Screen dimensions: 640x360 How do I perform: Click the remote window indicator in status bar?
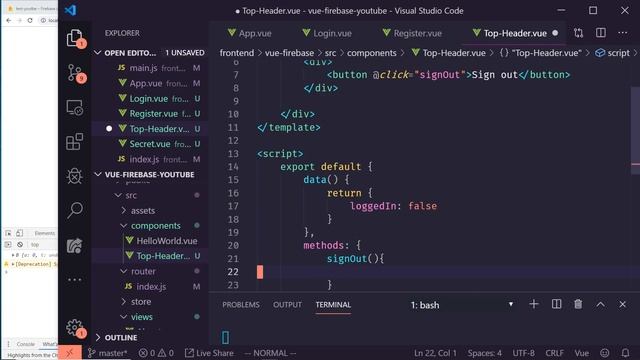pyautogui.click(x=70, y=353)
